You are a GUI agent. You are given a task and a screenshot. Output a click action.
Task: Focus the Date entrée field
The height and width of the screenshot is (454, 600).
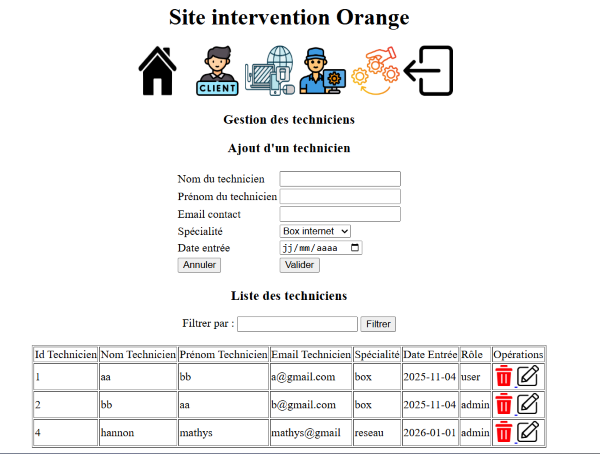click(321, 248)
